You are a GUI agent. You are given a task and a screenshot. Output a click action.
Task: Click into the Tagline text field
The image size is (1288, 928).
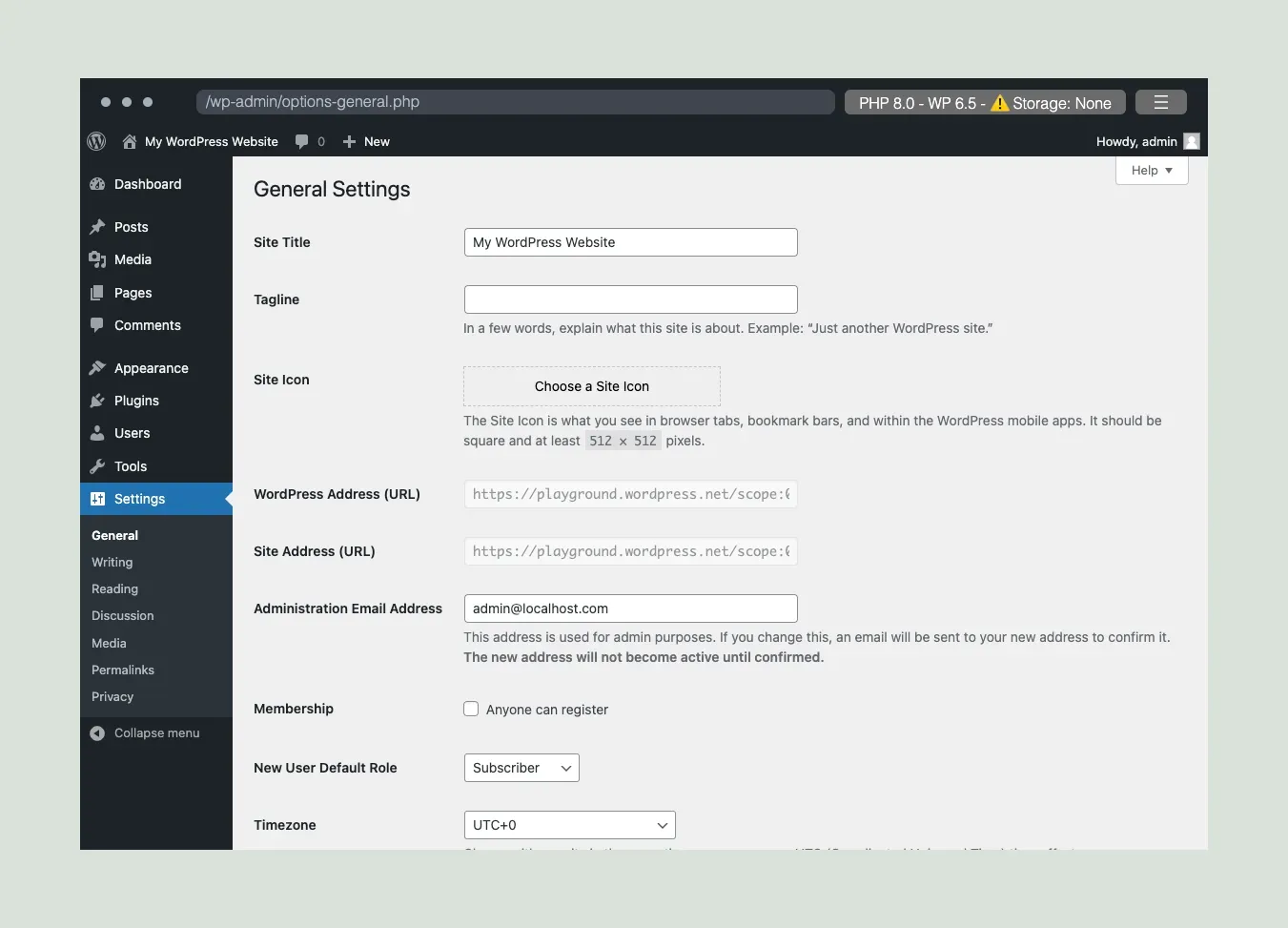click(x=630, y=299)
